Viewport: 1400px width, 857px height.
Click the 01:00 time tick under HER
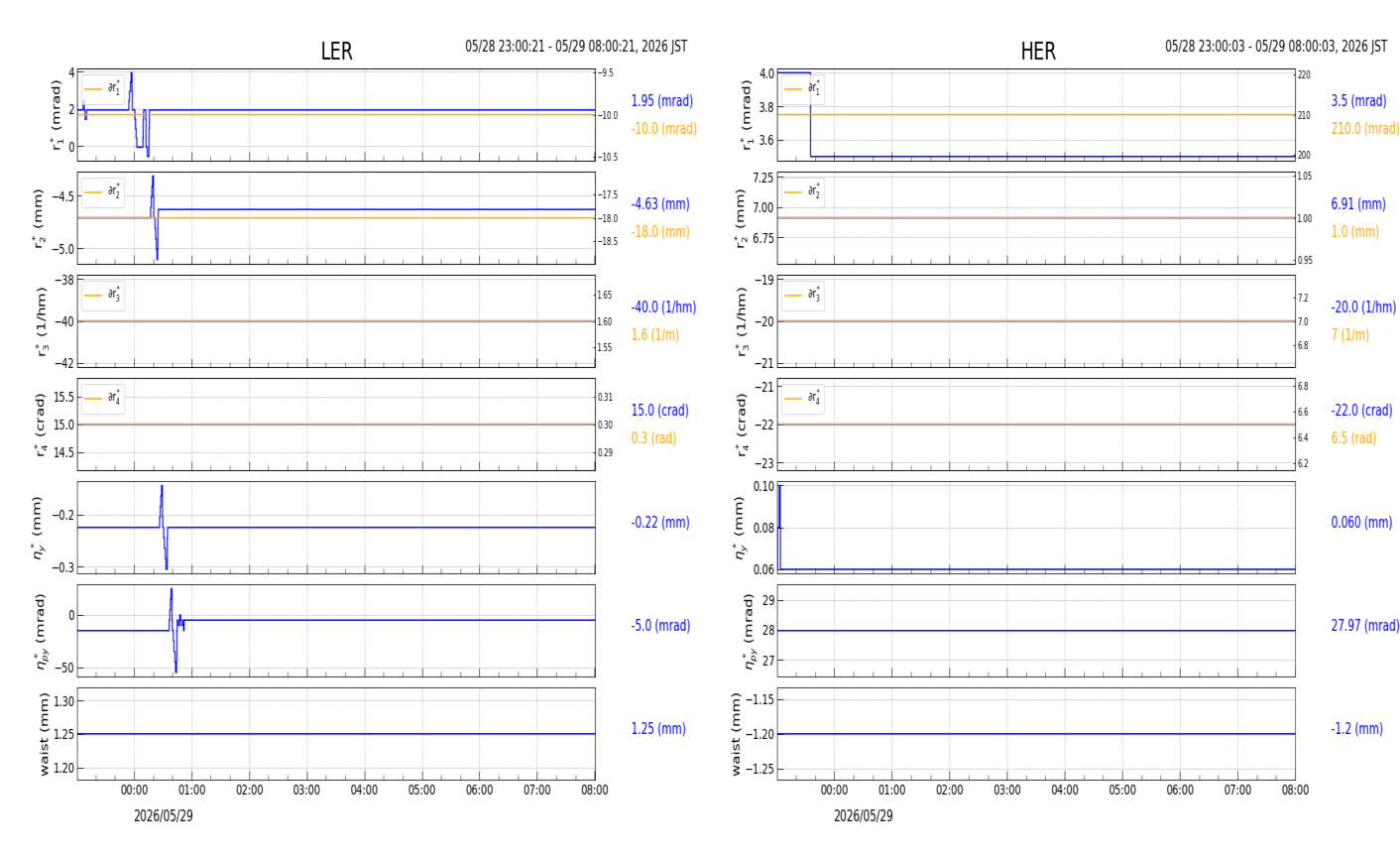pos(892,791)
